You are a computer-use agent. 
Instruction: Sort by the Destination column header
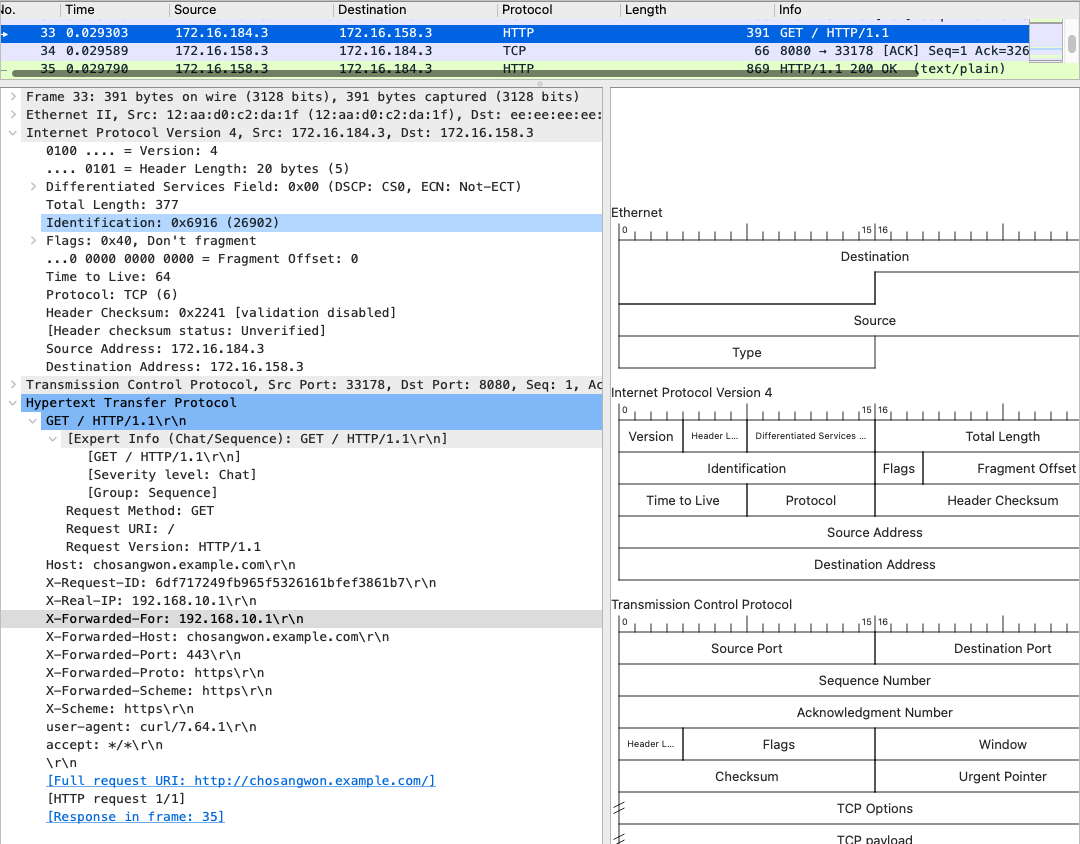click(415, 10)
